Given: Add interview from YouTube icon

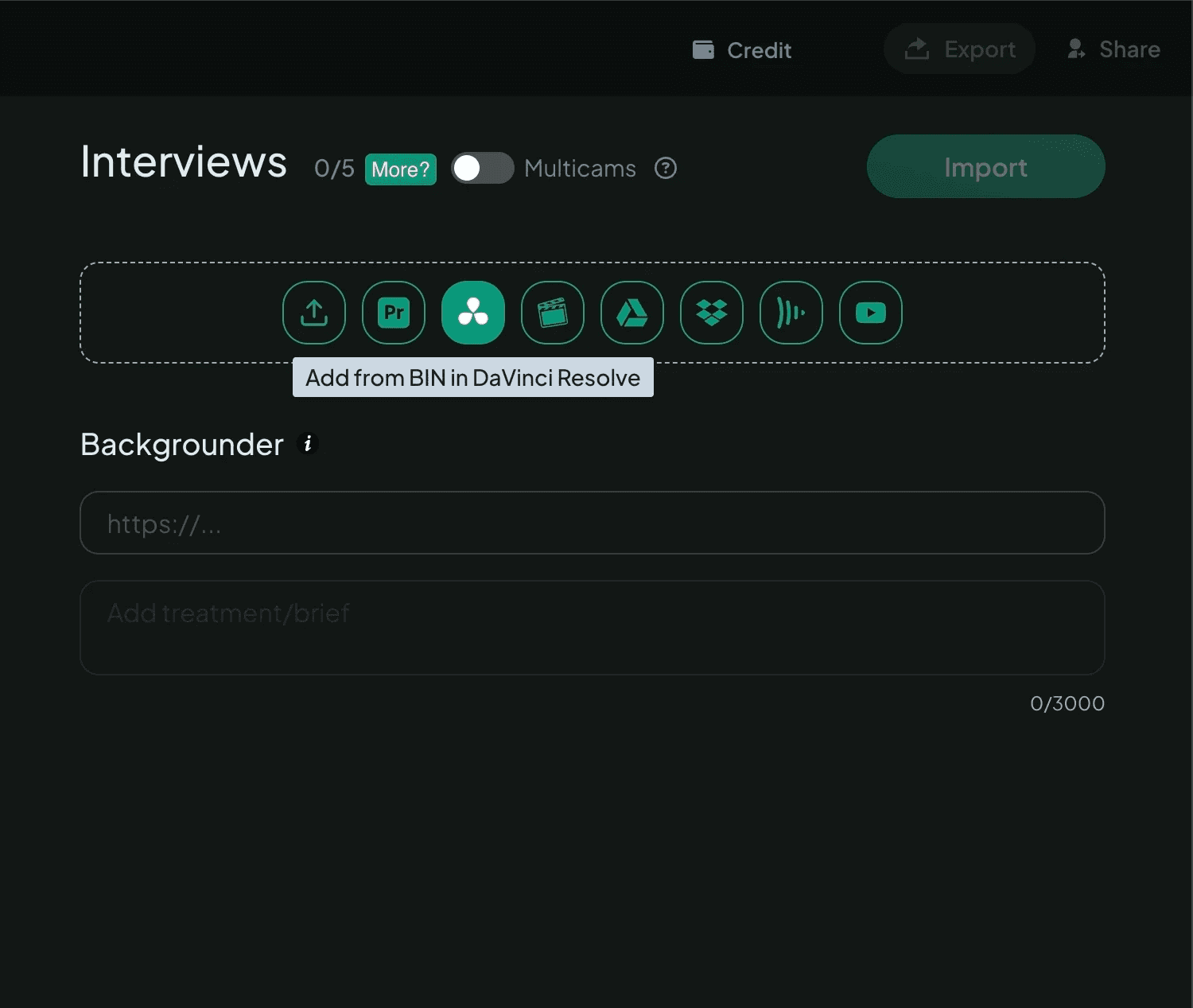Looking at the screenshot, I should (871, 313).
